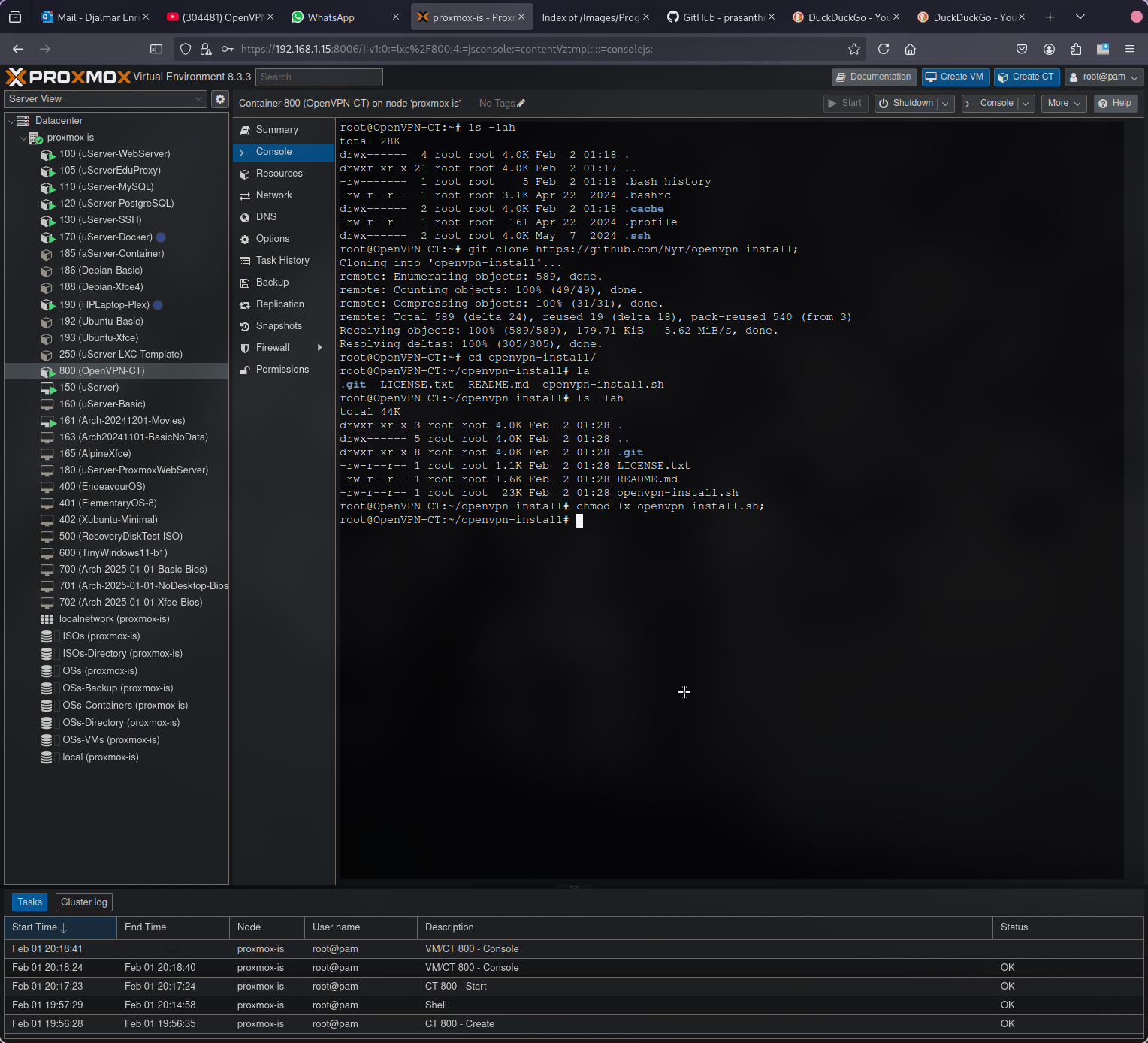Click the Create CT button
1148x1043 pixels.
(x=1026, y=77)
